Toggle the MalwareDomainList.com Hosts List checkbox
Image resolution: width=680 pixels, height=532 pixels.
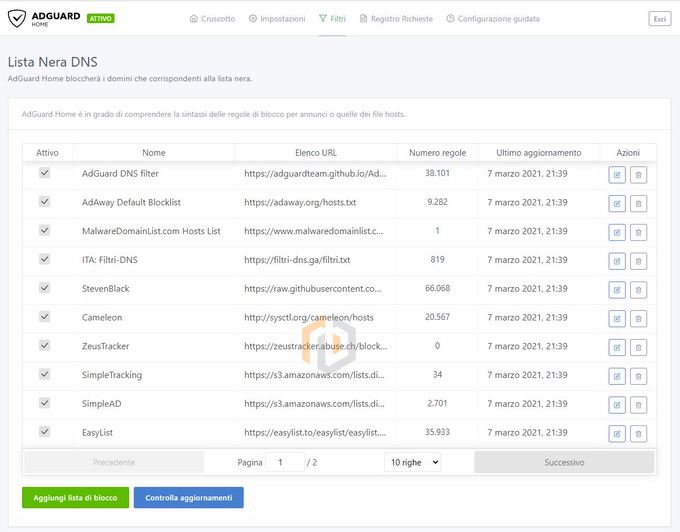(44, 230)
